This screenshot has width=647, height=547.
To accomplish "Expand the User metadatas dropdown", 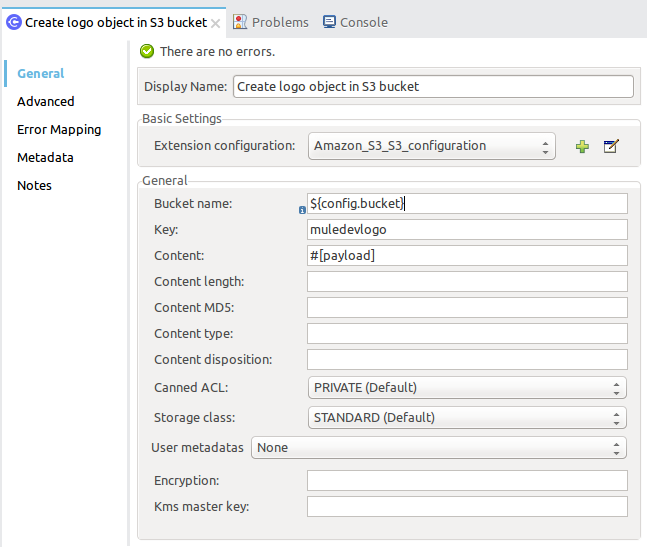I will 439,448.
